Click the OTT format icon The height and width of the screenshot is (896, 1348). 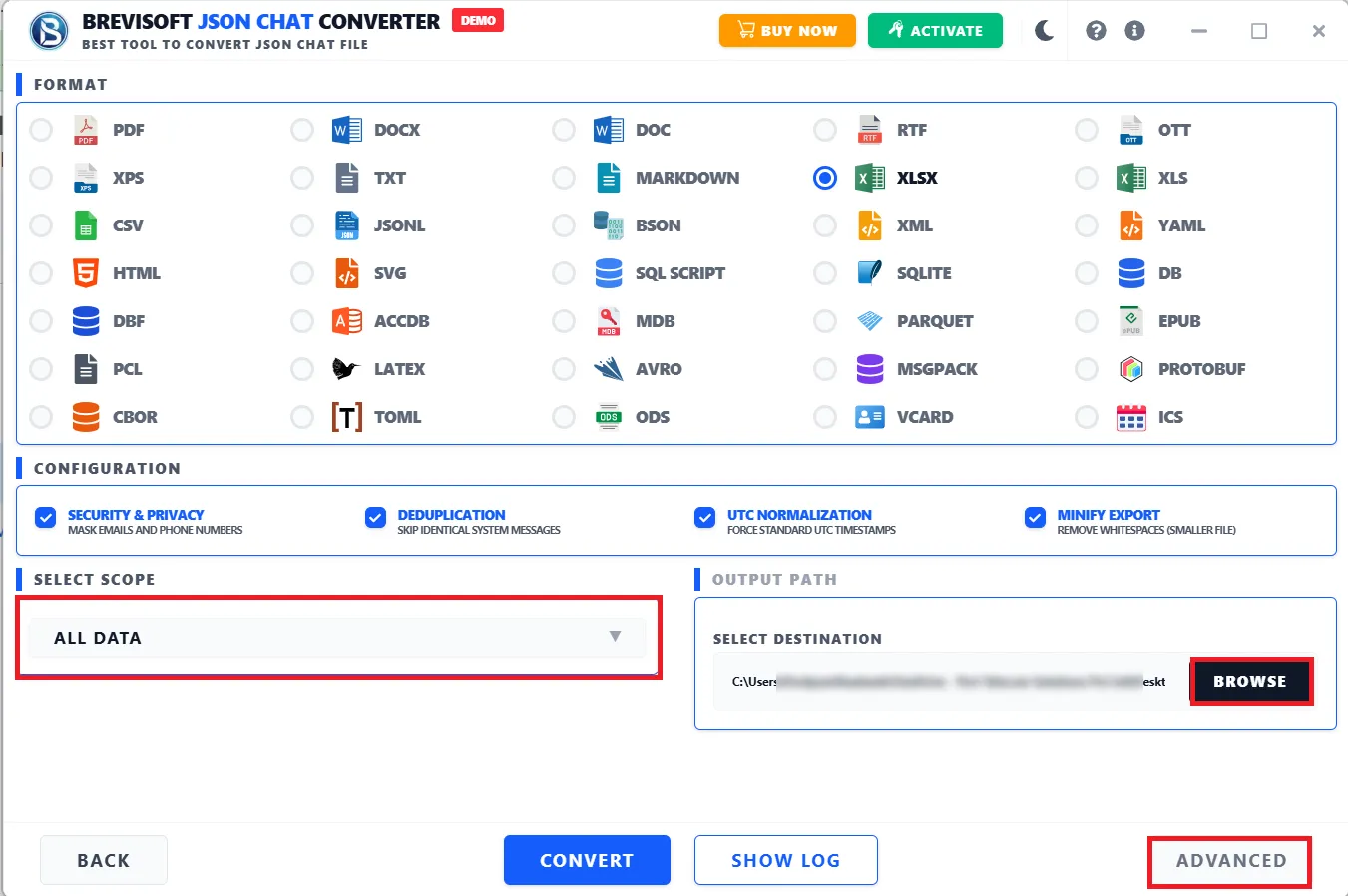[1131, 130]
